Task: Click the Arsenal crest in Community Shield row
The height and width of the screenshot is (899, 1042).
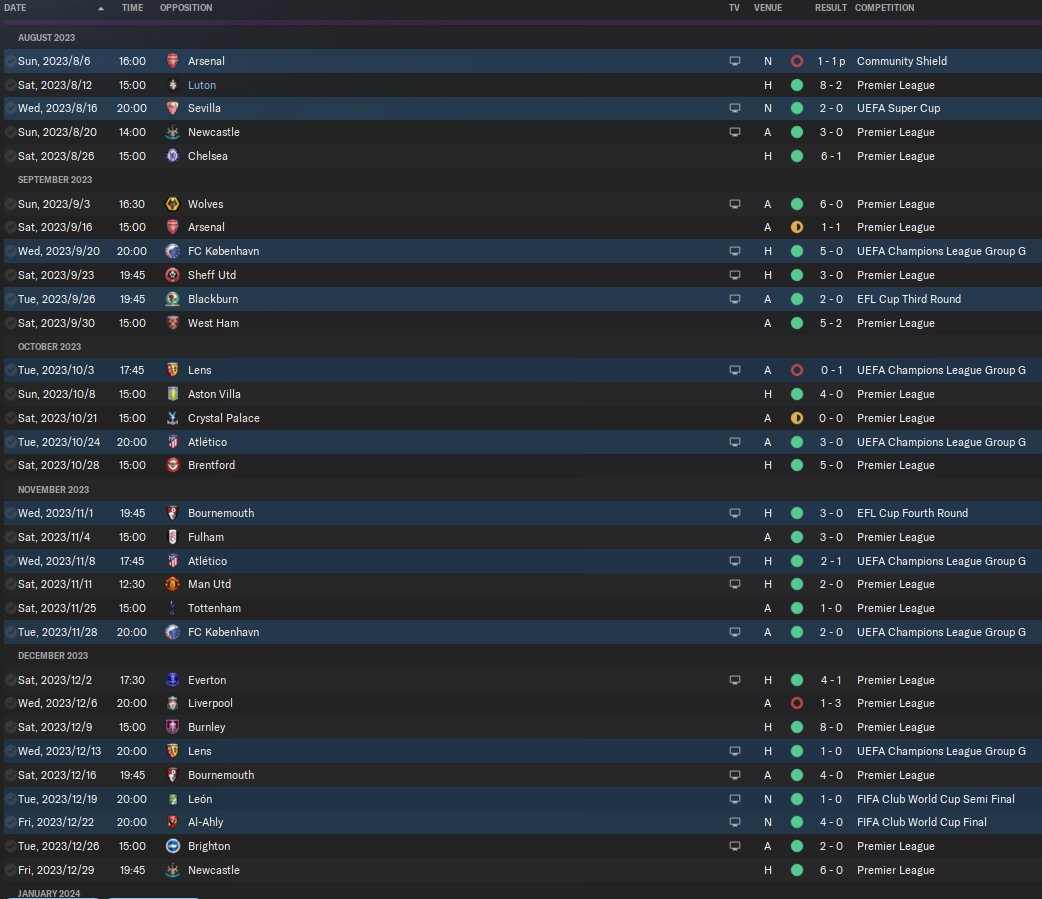Action: [172, 61]
